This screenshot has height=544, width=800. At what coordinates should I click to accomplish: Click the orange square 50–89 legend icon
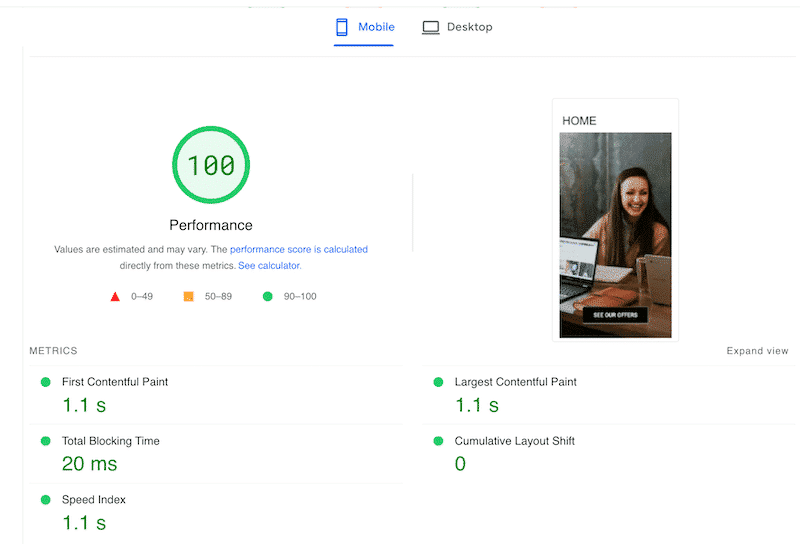pyautogui.click(x=188, y=296)
